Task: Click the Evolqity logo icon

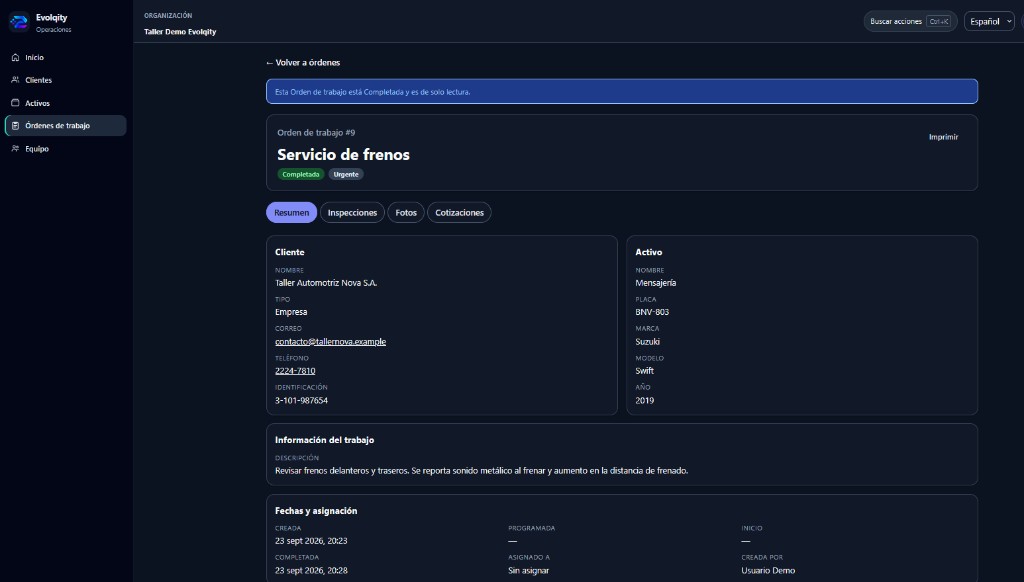Action: point(19,22)
